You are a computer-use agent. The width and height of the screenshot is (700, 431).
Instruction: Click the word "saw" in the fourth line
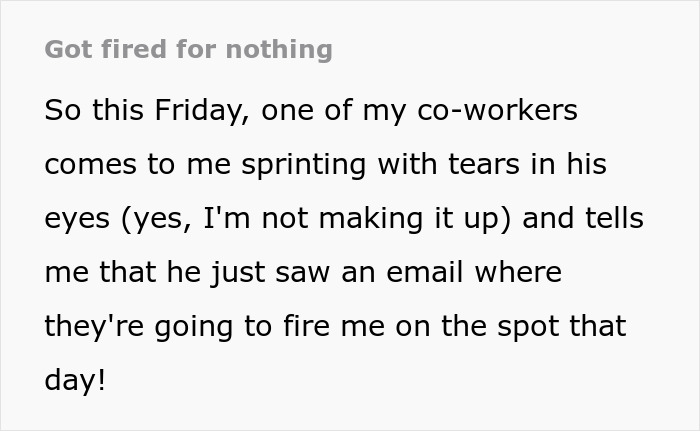pos(310,272)
